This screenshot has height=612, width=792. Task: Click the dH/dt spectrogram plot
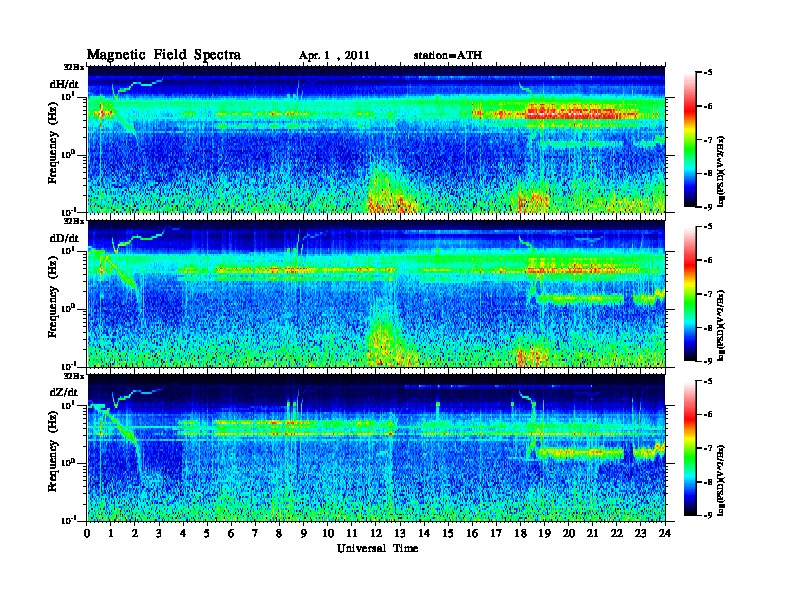pyautogui.click(x=376, y=139)
